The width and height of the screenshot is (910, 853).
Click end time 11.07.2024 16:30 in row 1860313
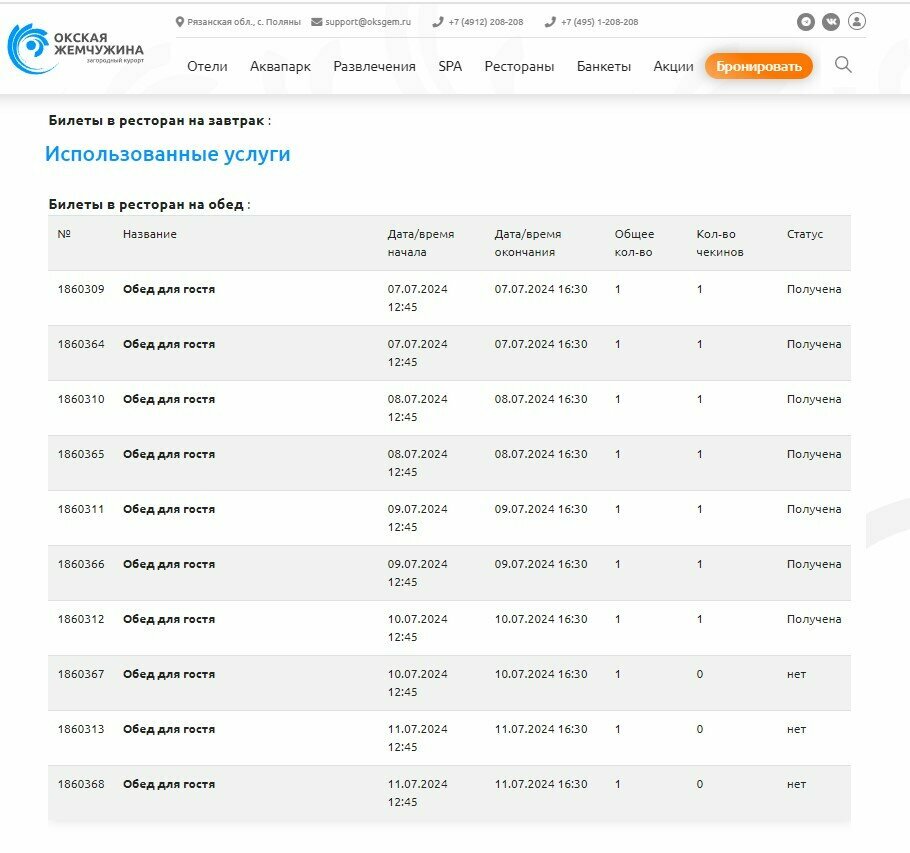541,729
